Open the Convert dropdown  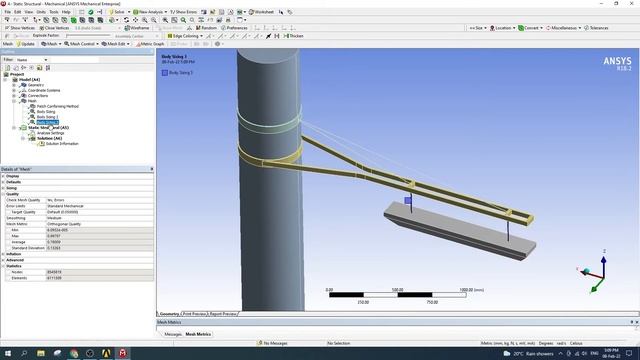(531, 28)
